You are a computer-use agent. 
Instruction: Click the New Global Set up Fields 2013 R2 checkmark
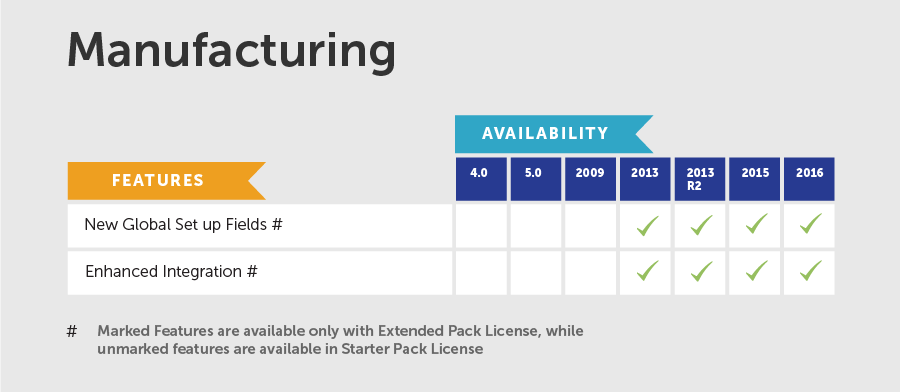tap(701, 224)
